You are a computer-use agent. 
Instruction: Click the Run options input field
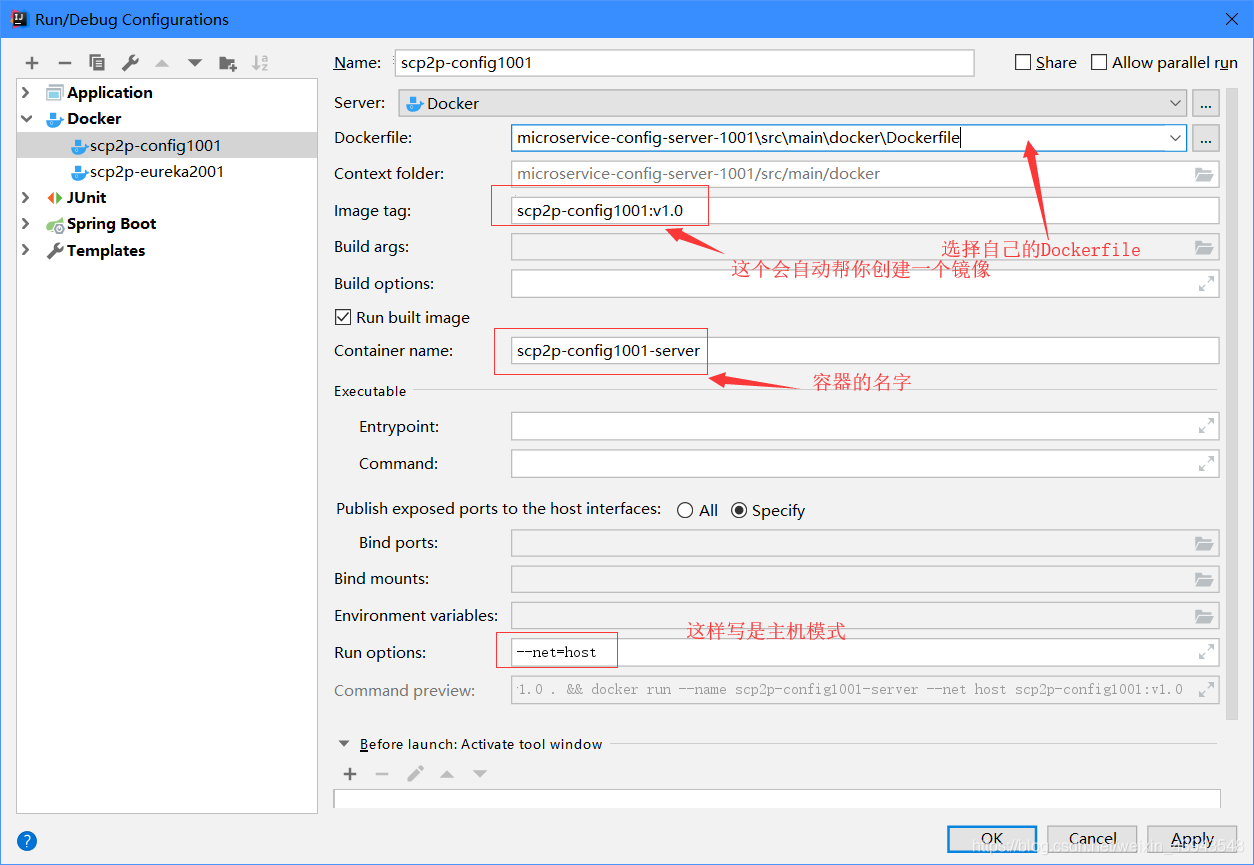[x=865, y=653]
